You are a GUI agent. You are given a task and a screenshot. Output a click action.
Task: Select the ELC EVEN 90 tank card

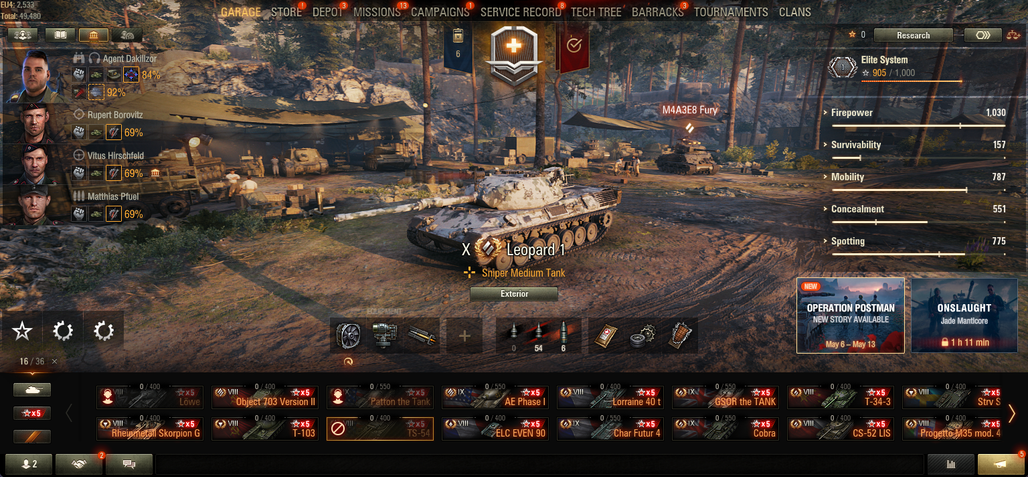(x=495, y=429)
